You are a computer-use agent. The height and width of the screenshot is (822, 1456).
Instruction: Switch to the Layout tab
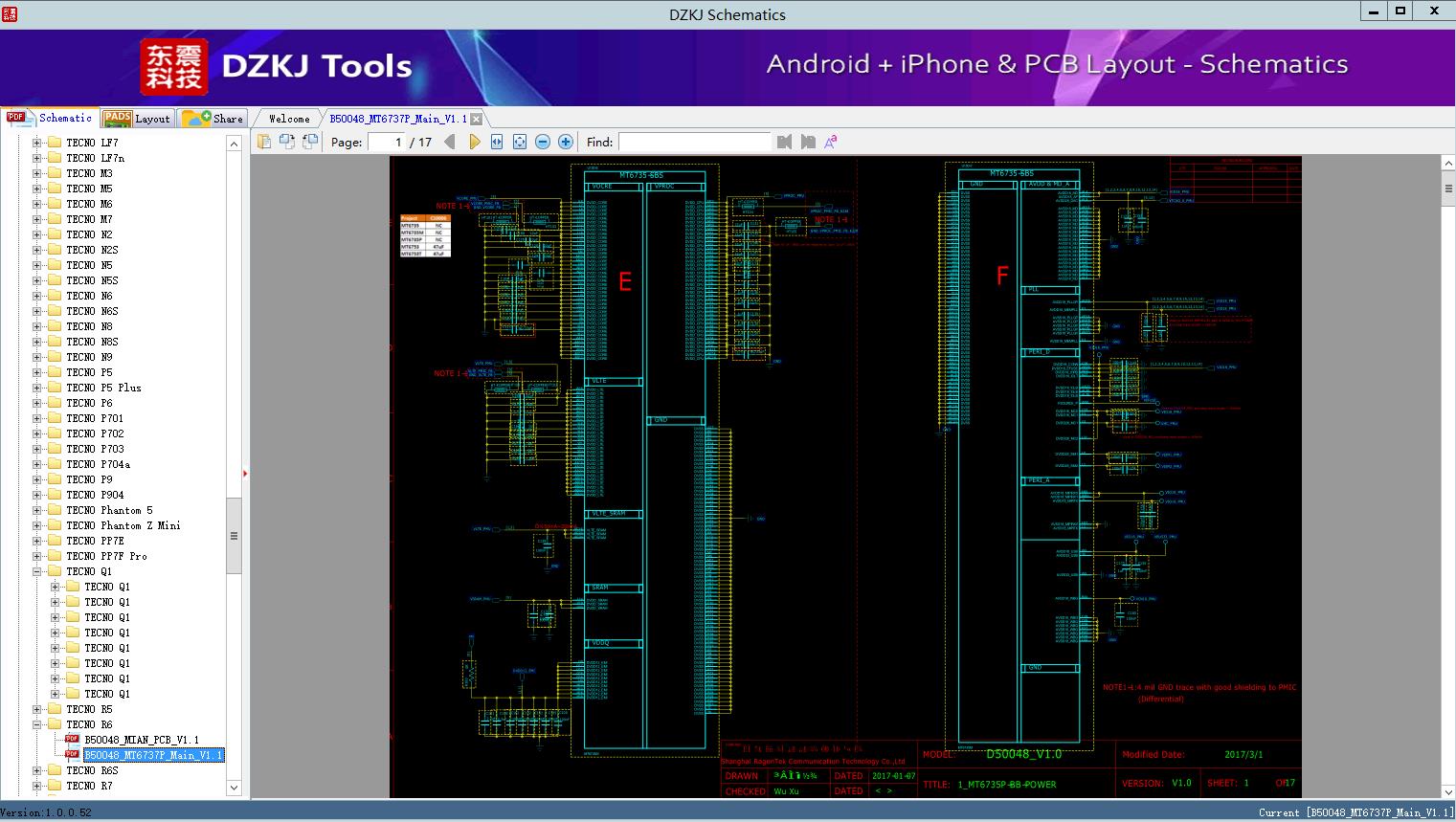click(137, 119)
